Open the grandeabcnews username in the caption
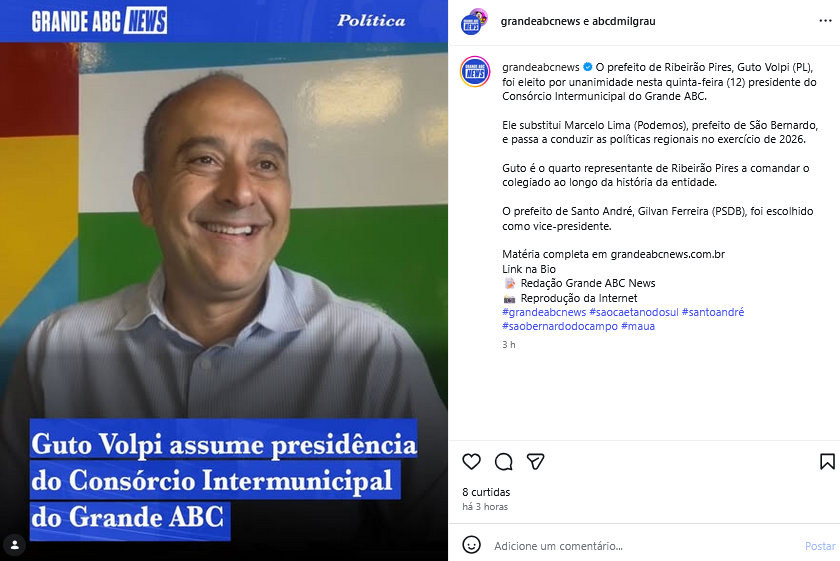Screen dimensions: 840x561 (x=541, y=67)
